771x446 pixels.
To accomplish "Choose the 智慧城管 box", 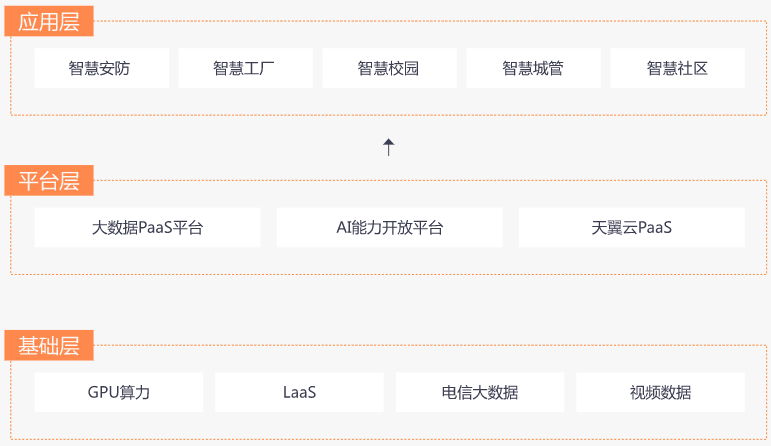I will [x=534, y=68].
